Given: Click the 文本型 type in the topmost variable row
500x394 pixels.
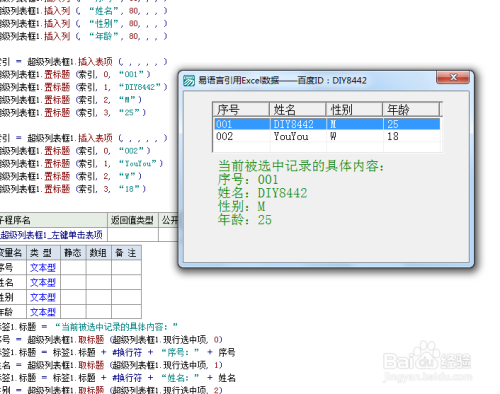Looking at the screenshot, I should 43,267.
